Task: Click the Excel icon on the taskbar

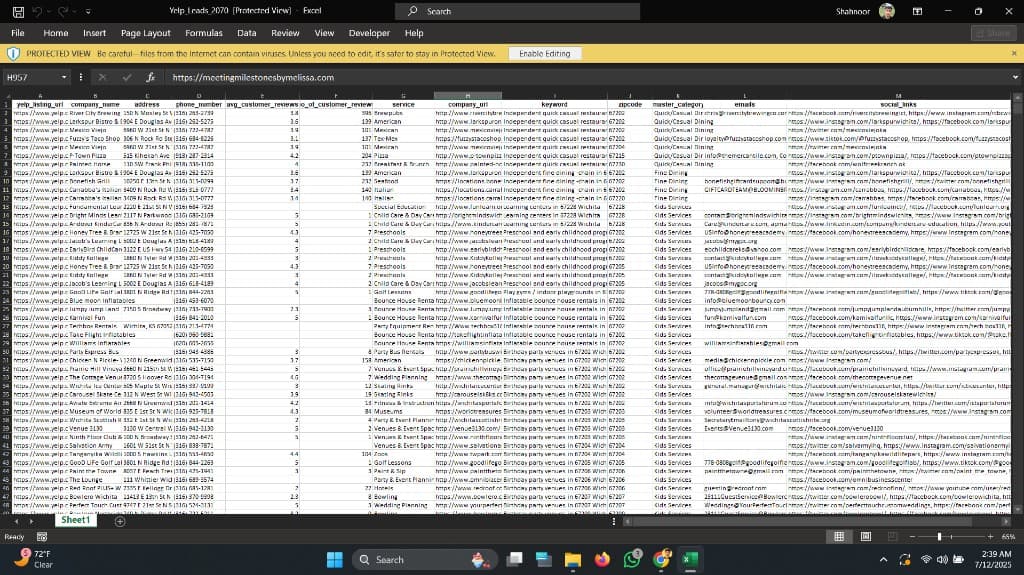Action: click(690, 559)
